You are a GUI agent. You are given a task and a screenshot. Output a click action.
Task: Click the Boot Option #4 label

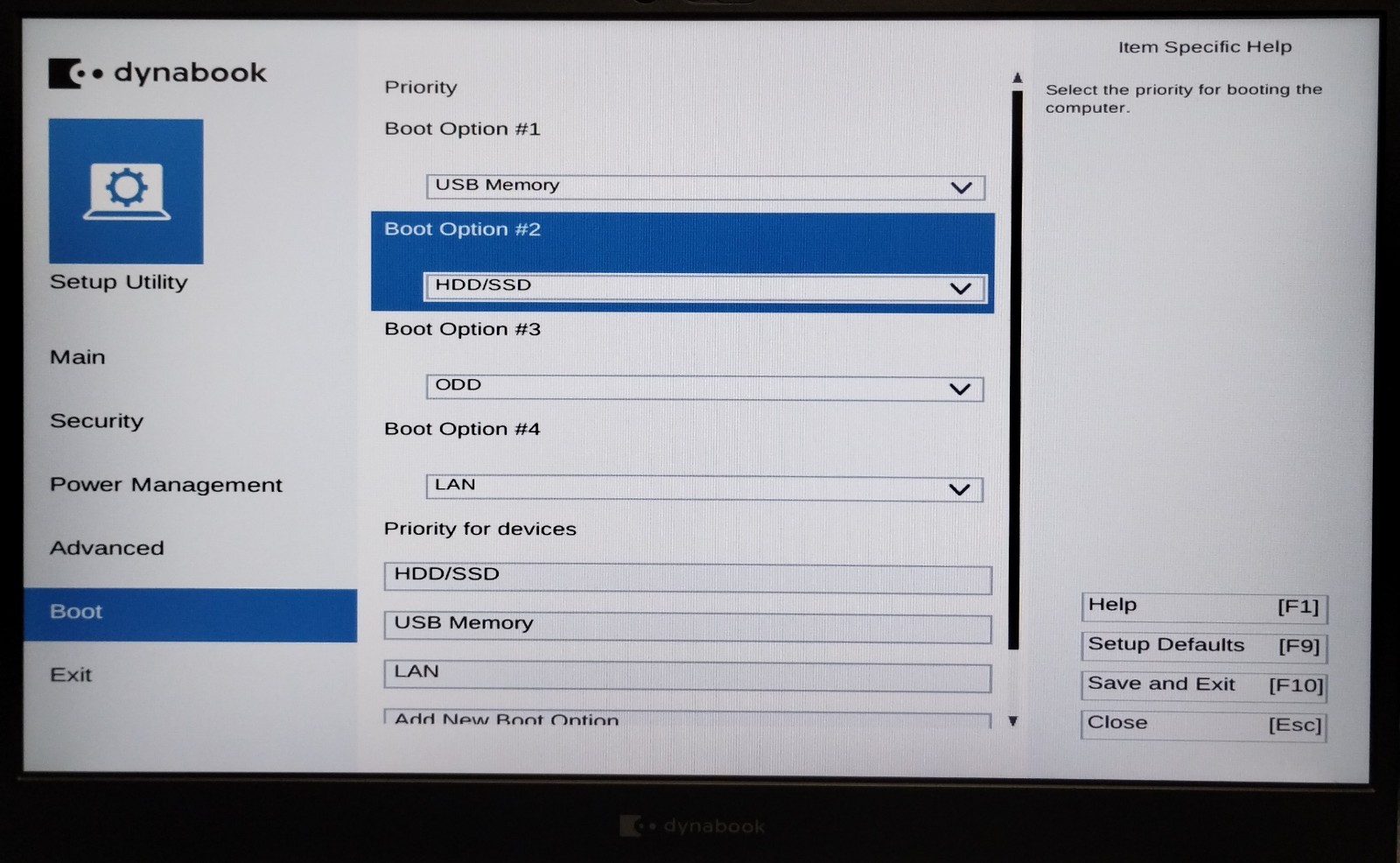(x=462, y=429)
